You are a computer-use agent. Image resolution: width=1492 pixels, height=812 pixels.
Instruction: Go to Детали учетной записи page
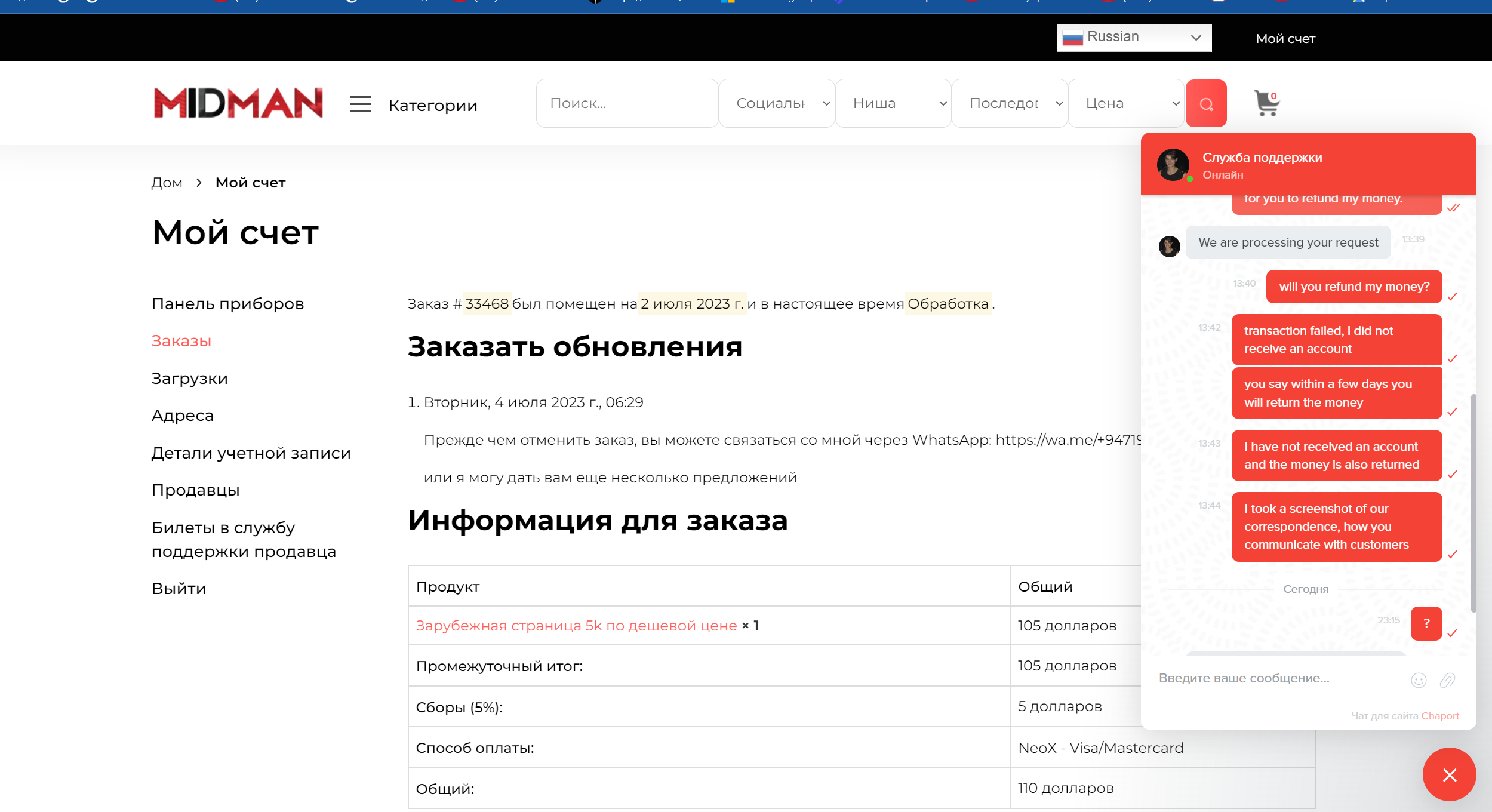(x=251, y=453)
